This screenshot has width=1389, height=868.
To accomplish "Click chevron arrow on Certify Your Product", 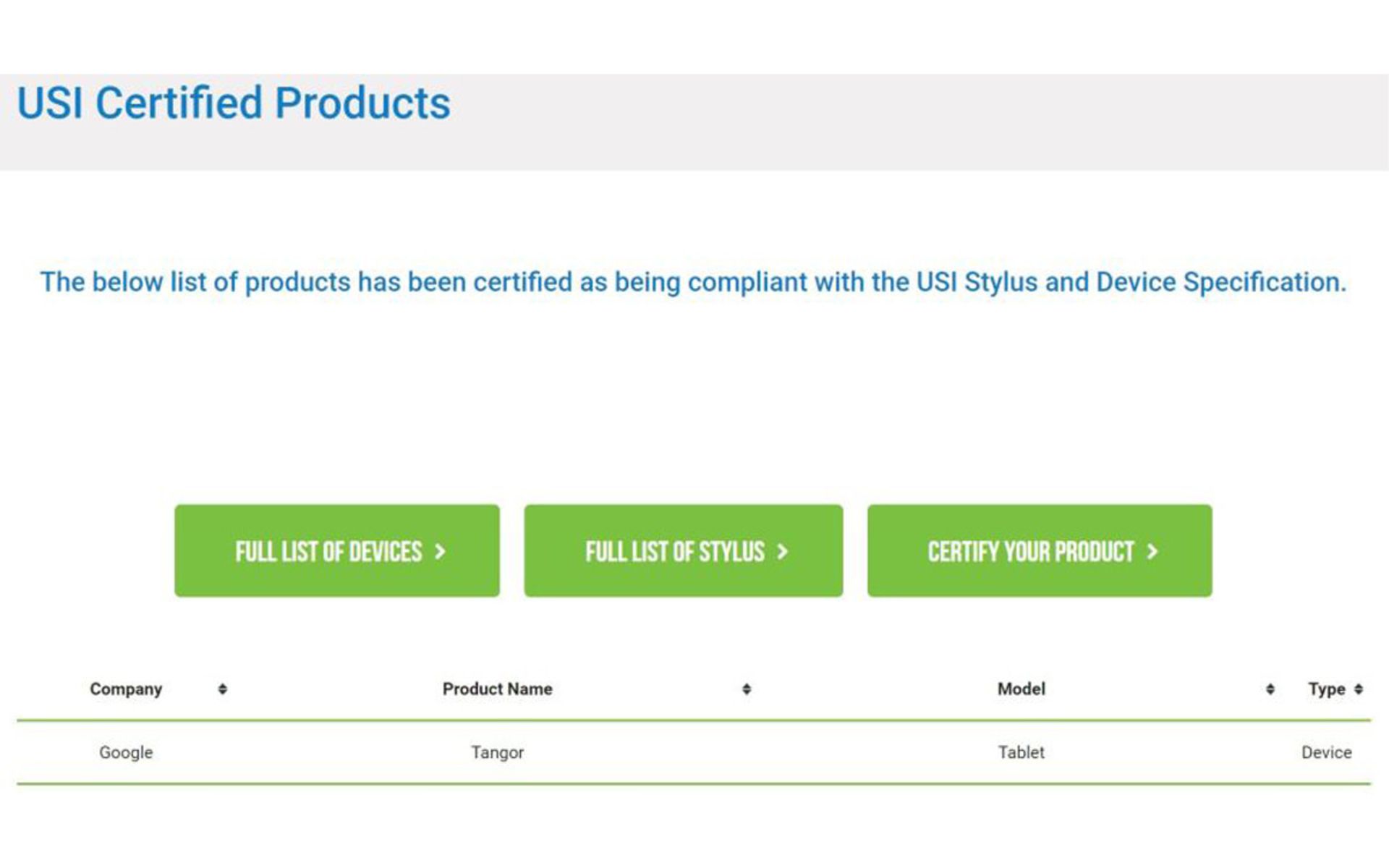I will pyautogui.click(x=1152, y=552).
